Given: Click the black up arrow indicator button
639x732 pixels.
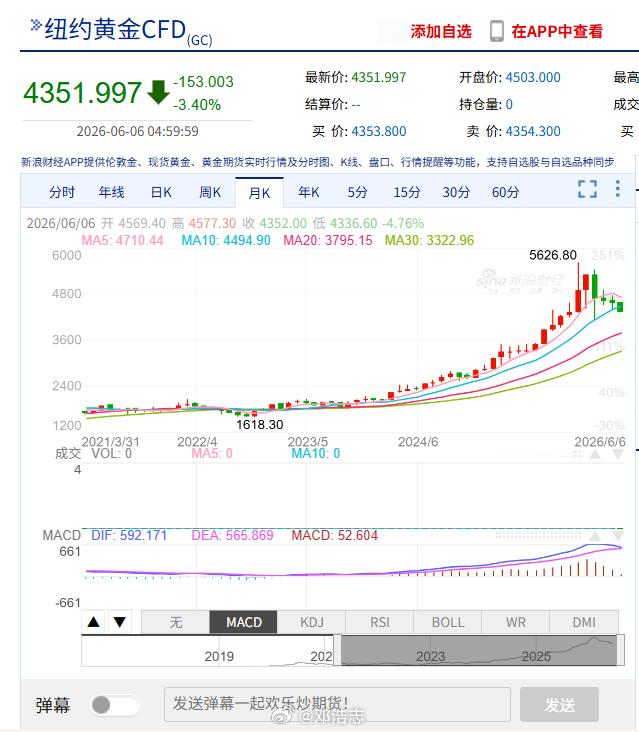Looking at the screenshot, I should pyautogui.click(x=94, y=622).
